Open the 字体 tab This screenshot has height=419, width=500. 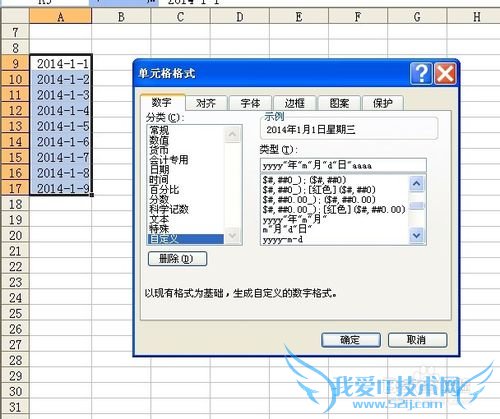point(250,103)
